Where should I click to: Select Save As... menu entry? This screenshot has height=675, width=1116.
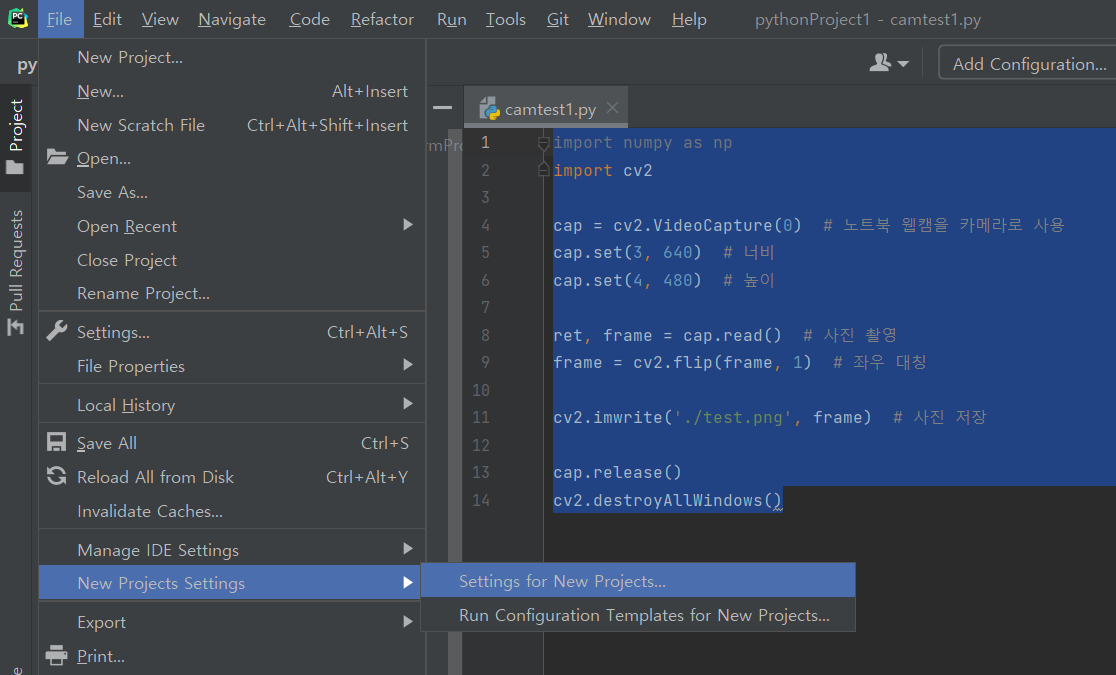232,192
